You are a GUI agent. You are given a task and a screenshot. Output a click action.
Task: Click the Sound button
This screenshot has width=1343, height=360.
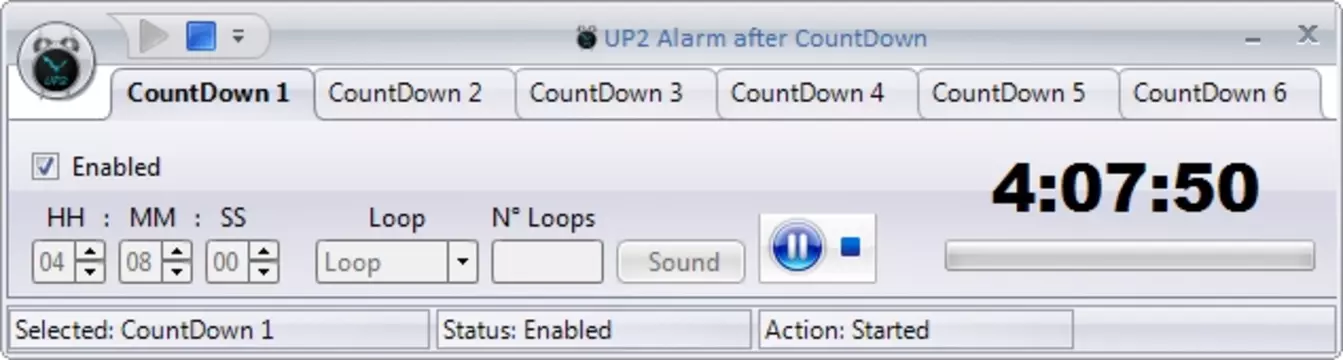pyautogui.click(x=682, y=262)
